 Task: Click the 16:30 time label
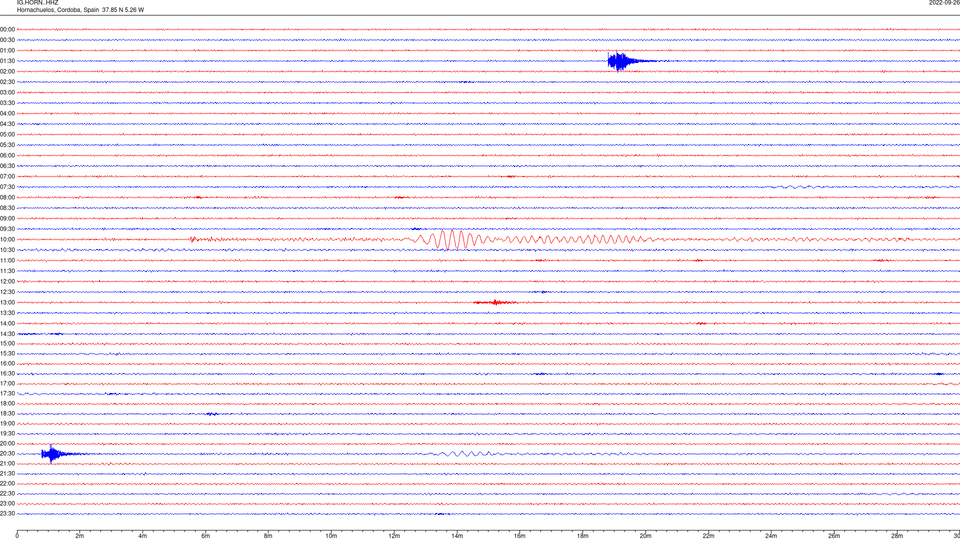[x=7, y=373]
